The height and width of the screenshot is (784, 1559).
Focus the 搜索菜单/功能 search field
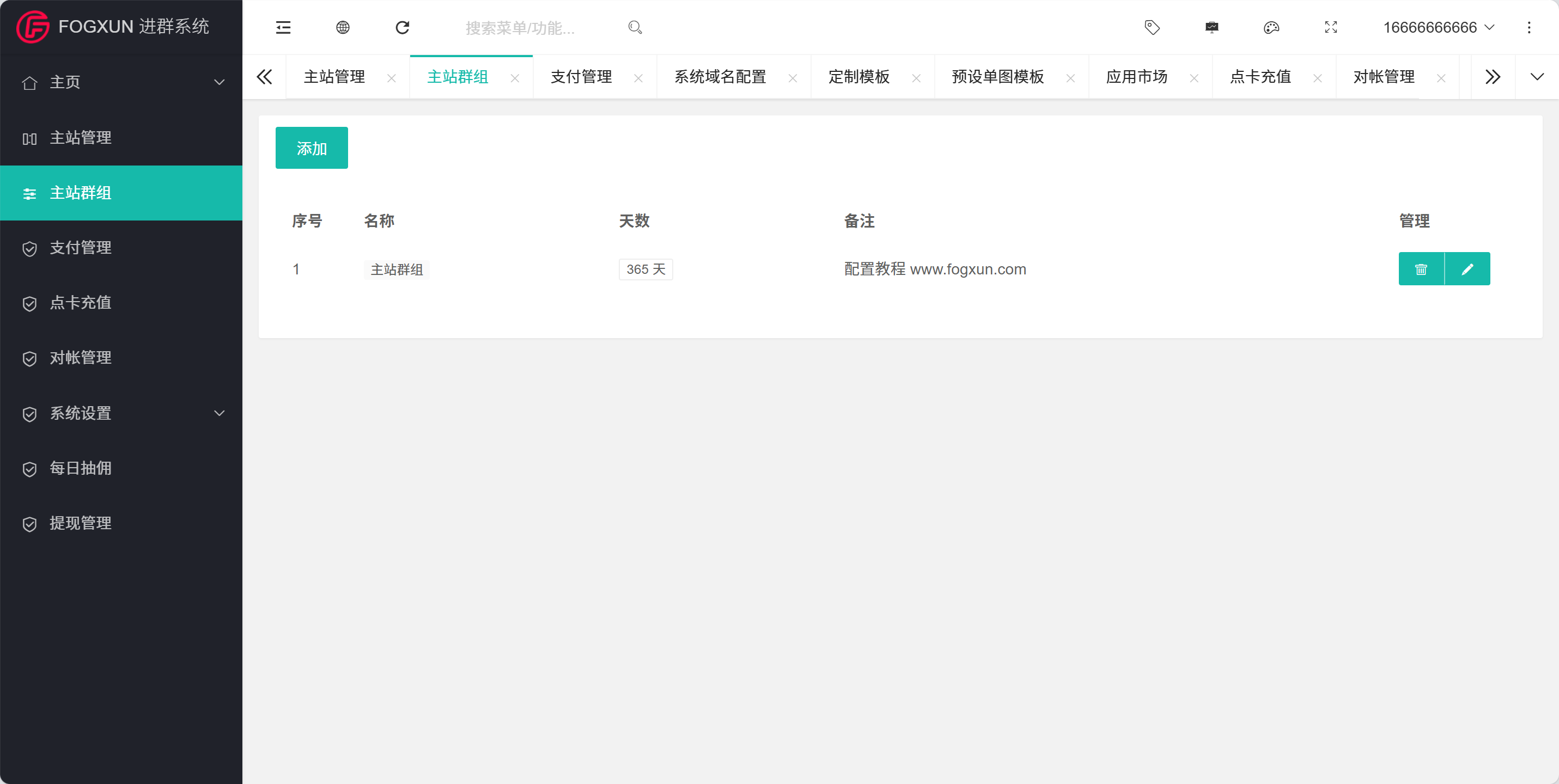[x=539, y=27]
